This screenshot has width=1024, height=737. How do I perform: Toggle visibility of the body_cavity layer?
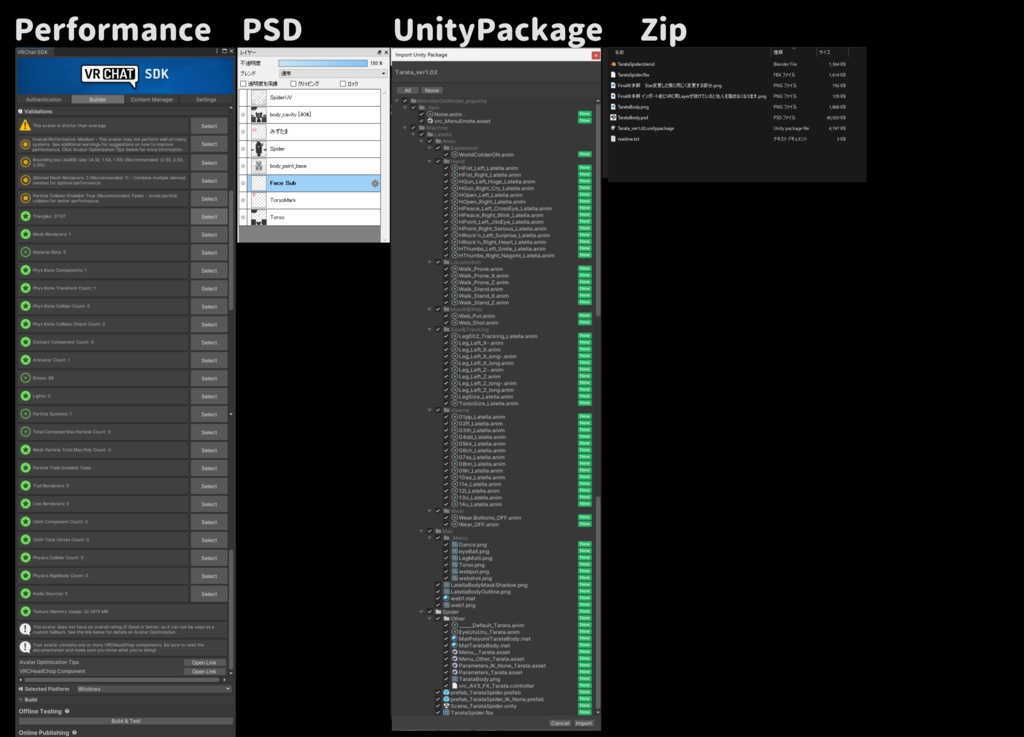pyautogui.click(x=243, y=114)
